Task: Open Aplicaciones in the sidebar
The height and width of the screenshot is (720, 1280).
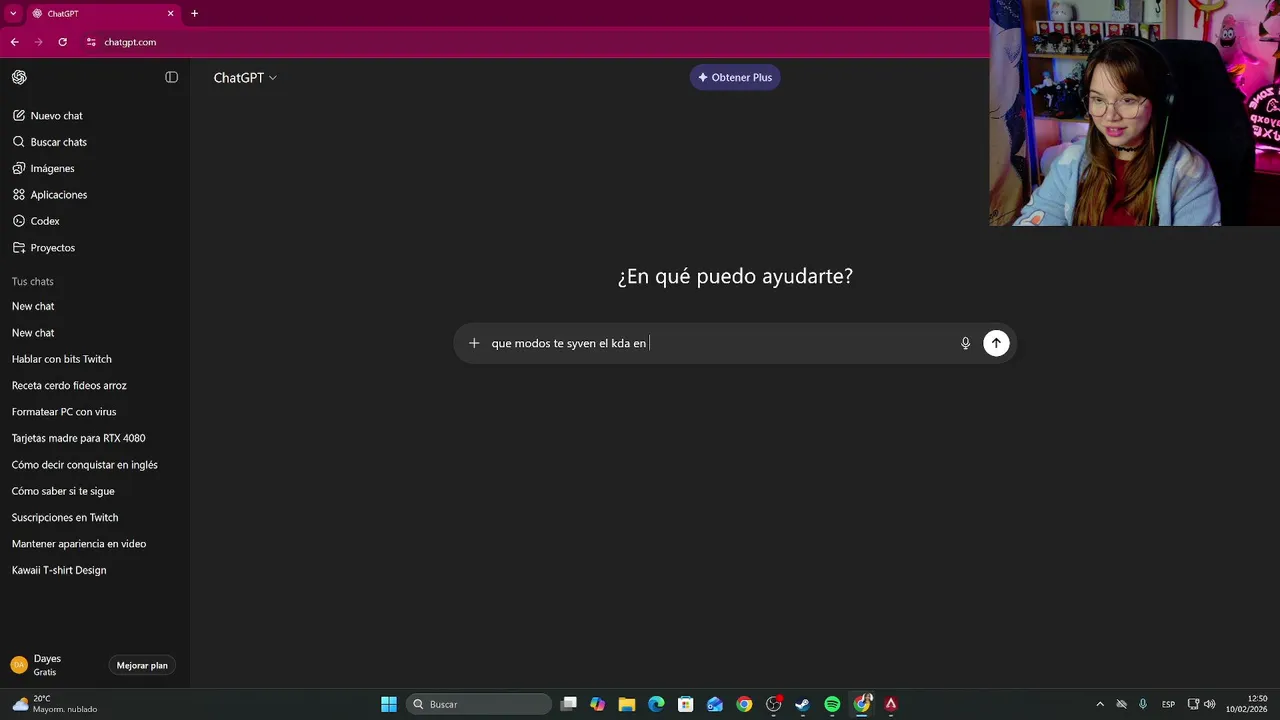Action: click(95, 195)
